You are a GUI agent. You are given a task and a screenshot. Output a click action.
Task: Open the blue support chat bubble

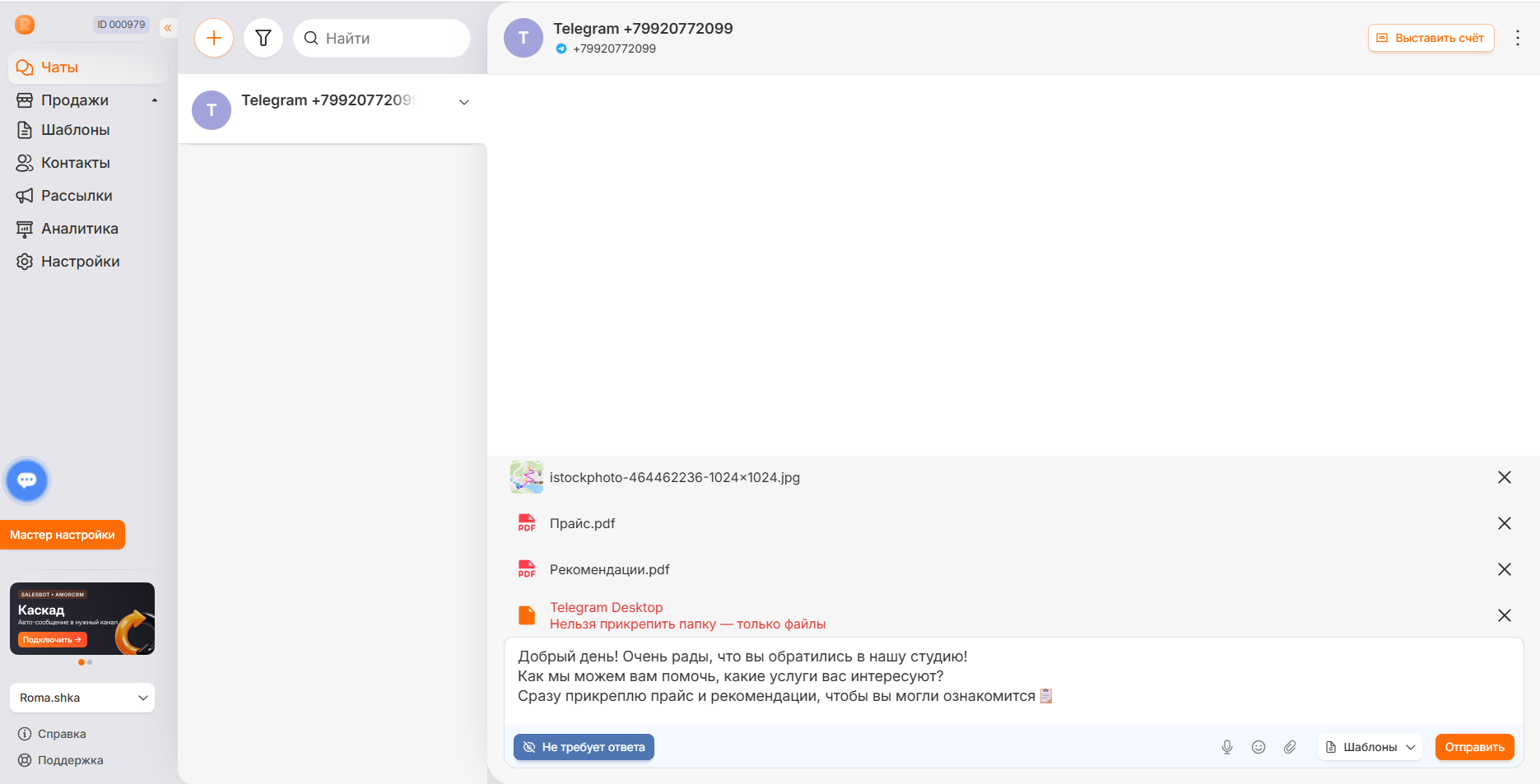pyautogui.click(x=27, y=480)
